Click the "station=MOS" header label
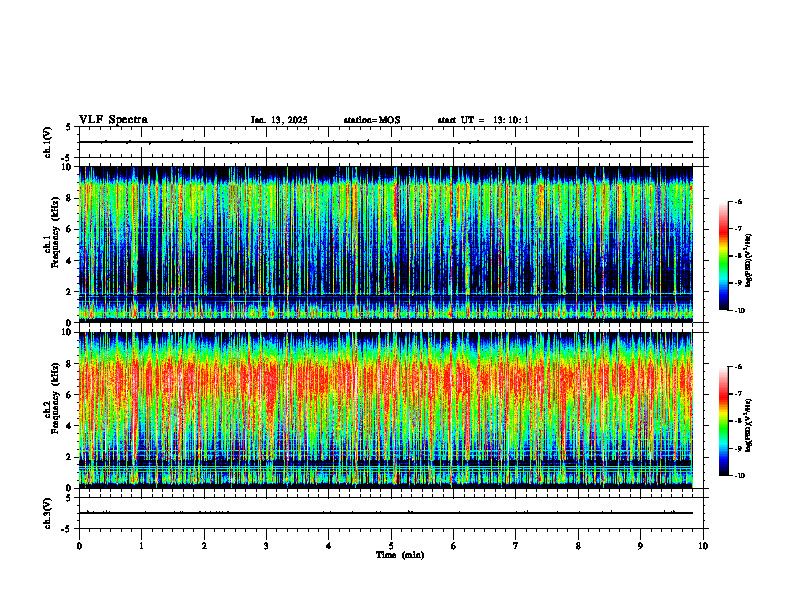This screenshot has height=612, width=792. pos(372,120)
